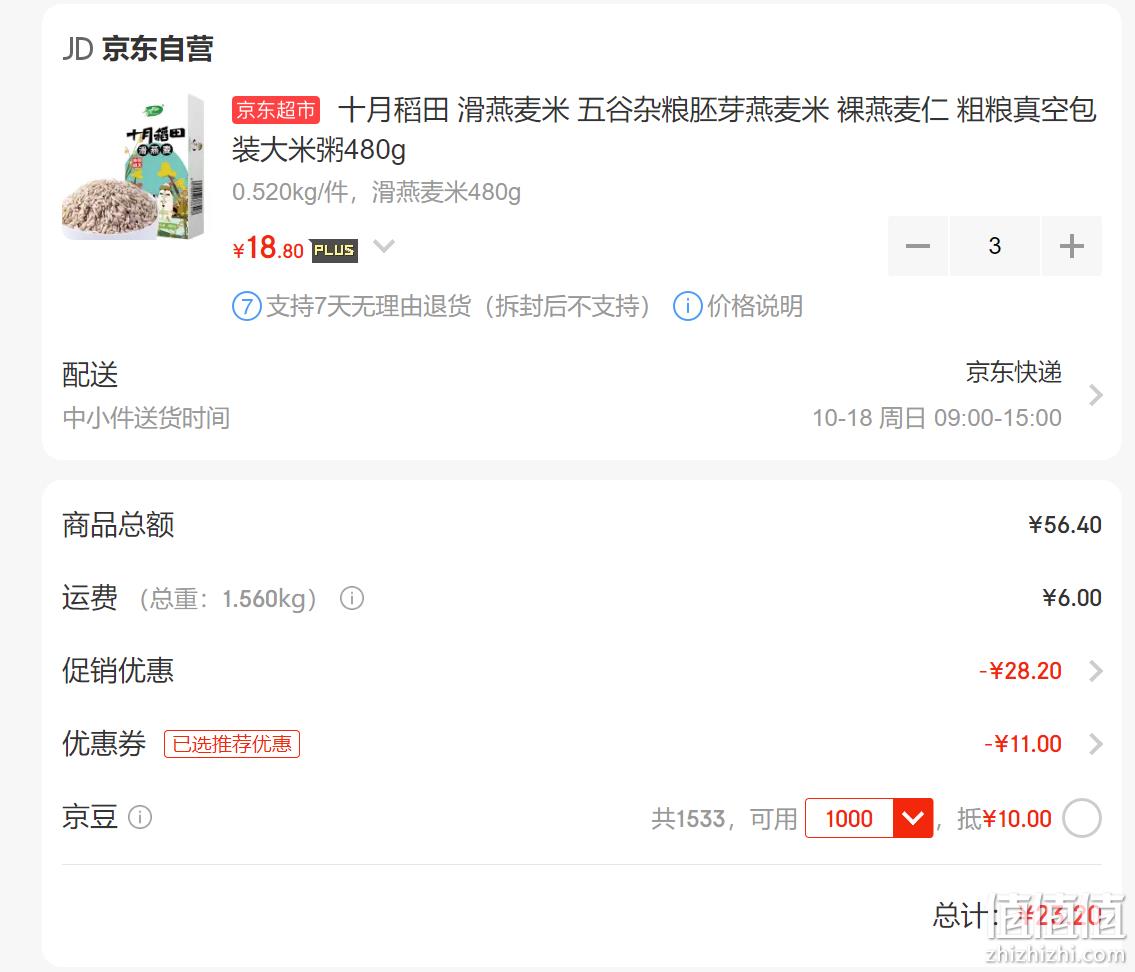Viewport: 1135px width, 972px height.
Task: Click the 京东超市 red tag
Action: [x=276, y=110]
